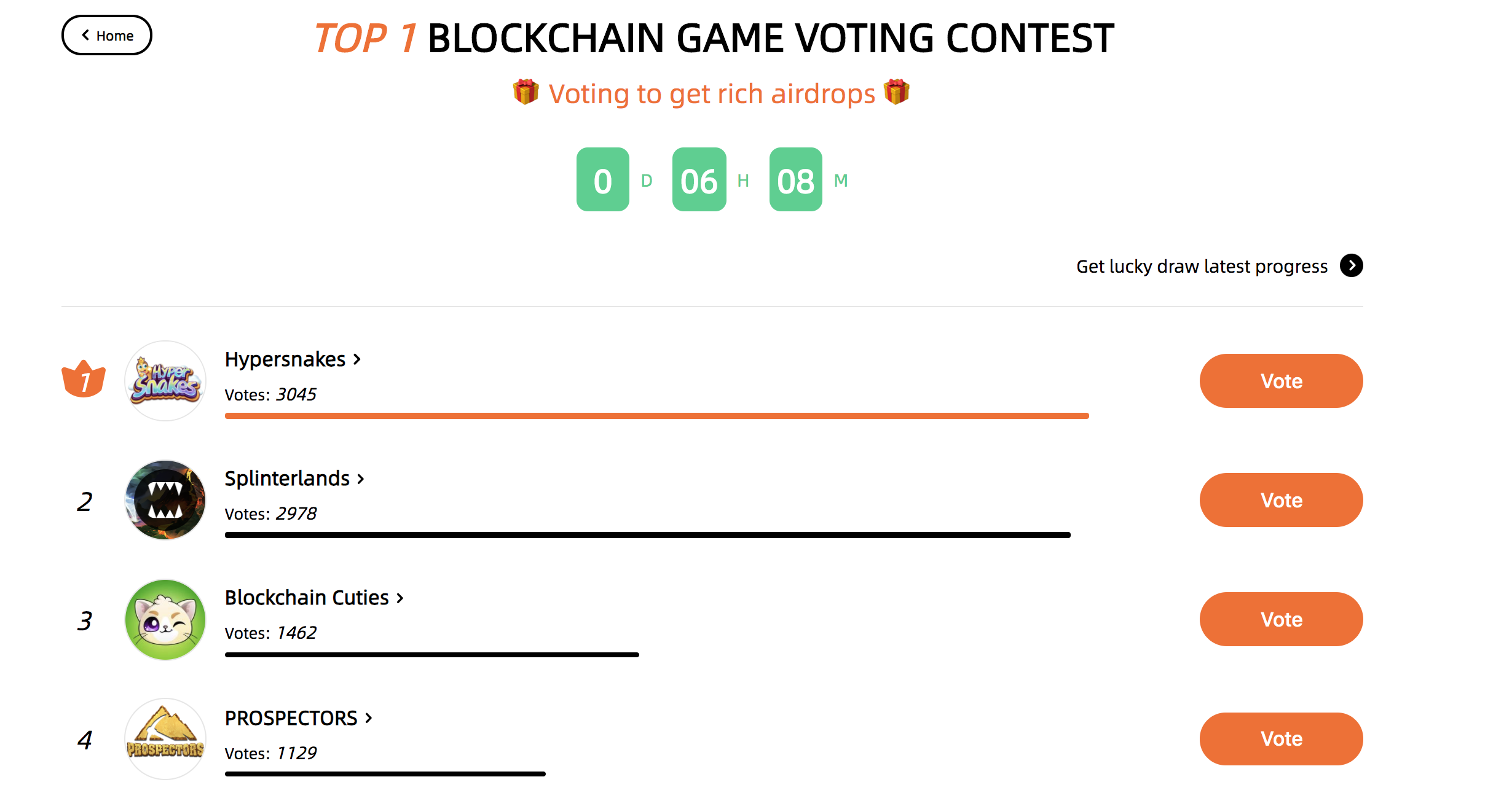Vote for Hypersnakes
Screen dimensions: 1512x801
pos(1282,381)
